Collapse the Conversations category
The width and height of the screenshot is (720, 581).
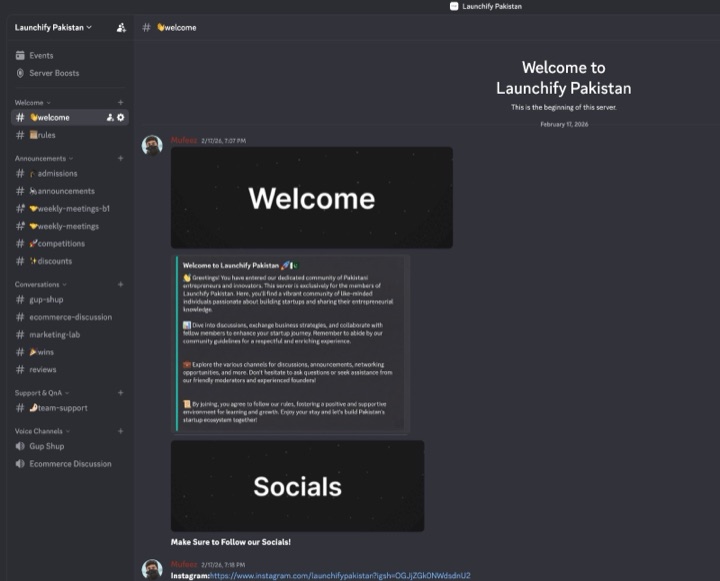40,284
